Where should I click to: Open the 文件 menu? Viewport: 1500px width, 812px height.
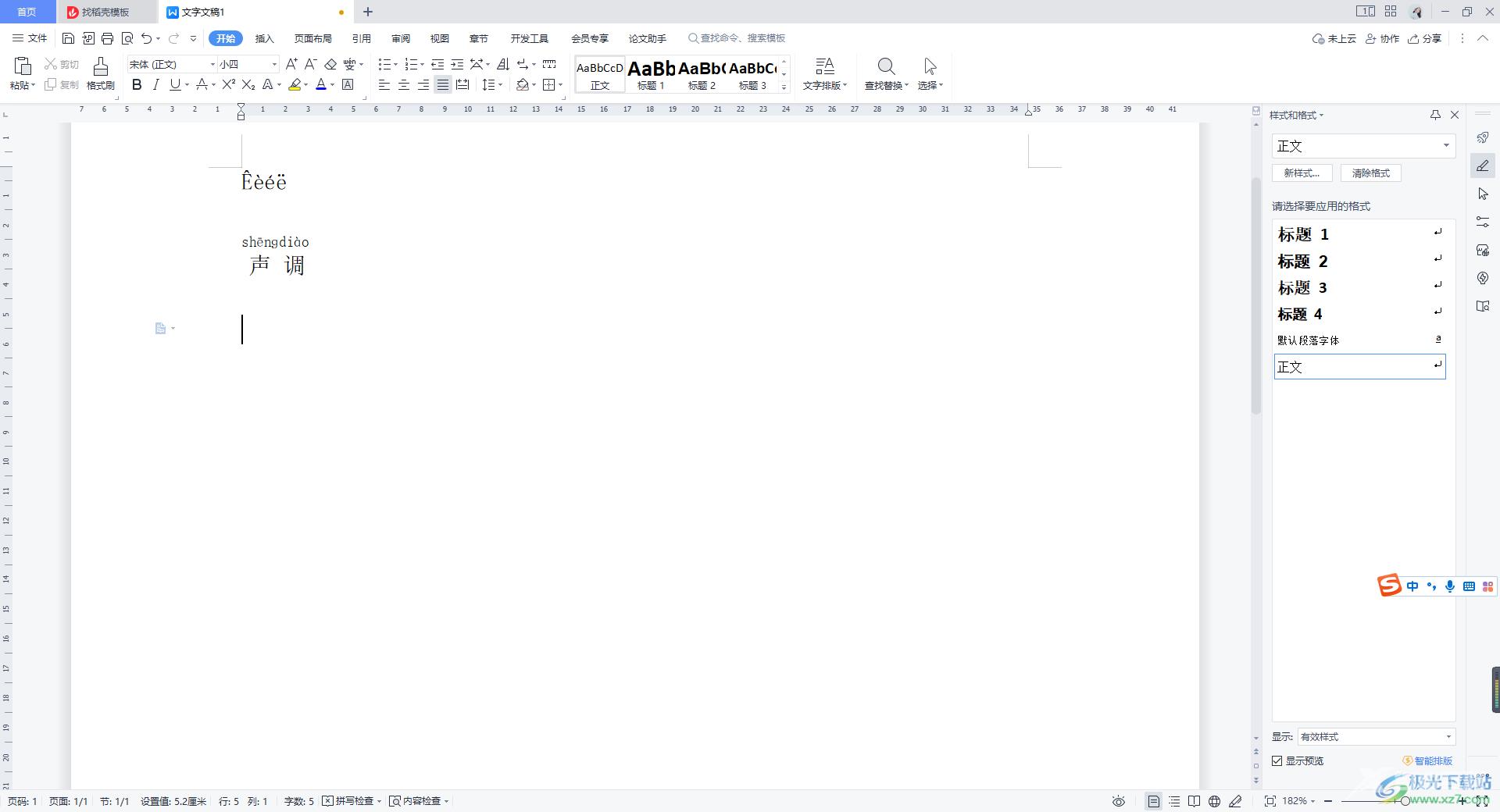[30, 38]
